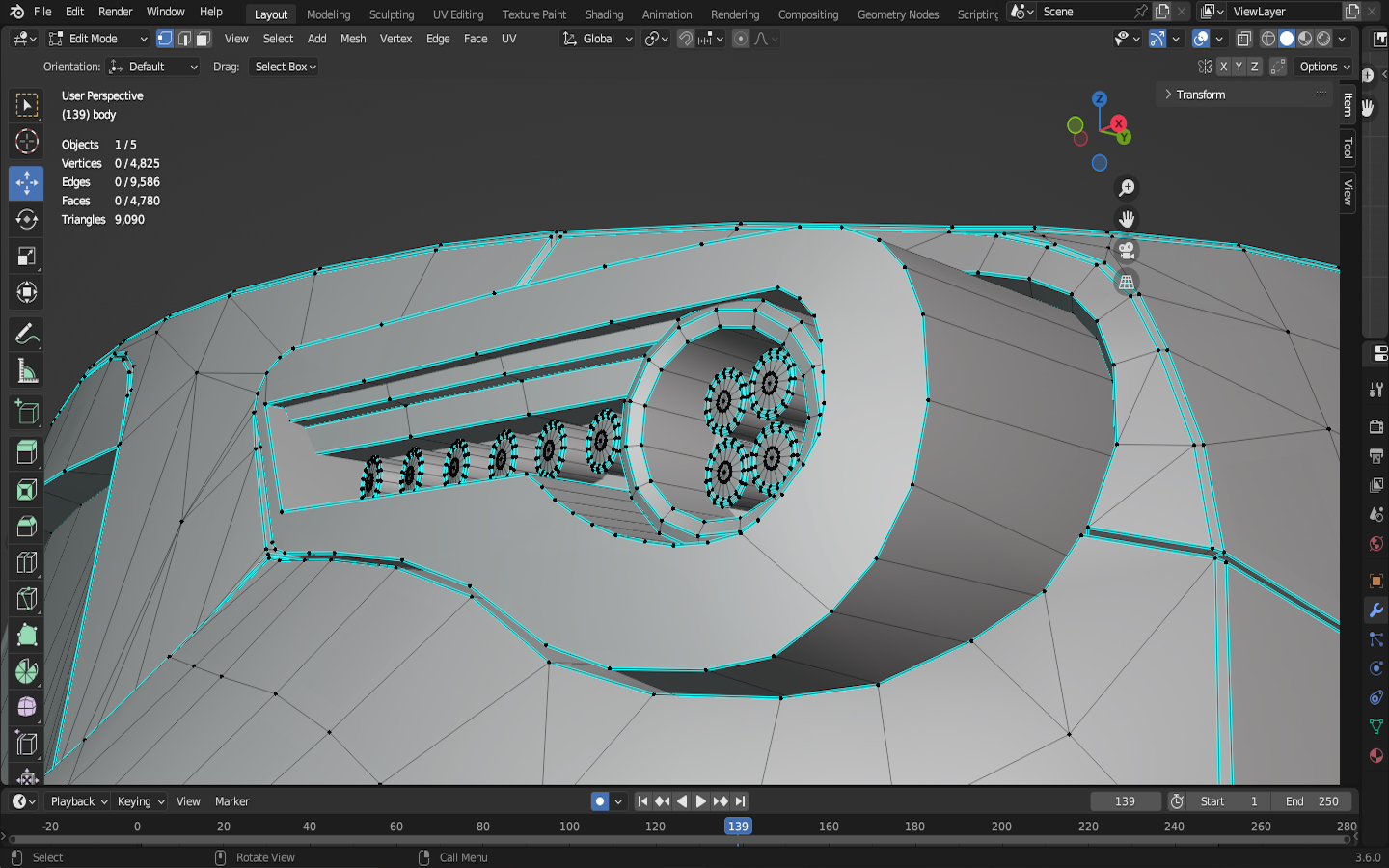1389x868 pixels.
Task: Jump to the end frame
Action: [740, 801]
